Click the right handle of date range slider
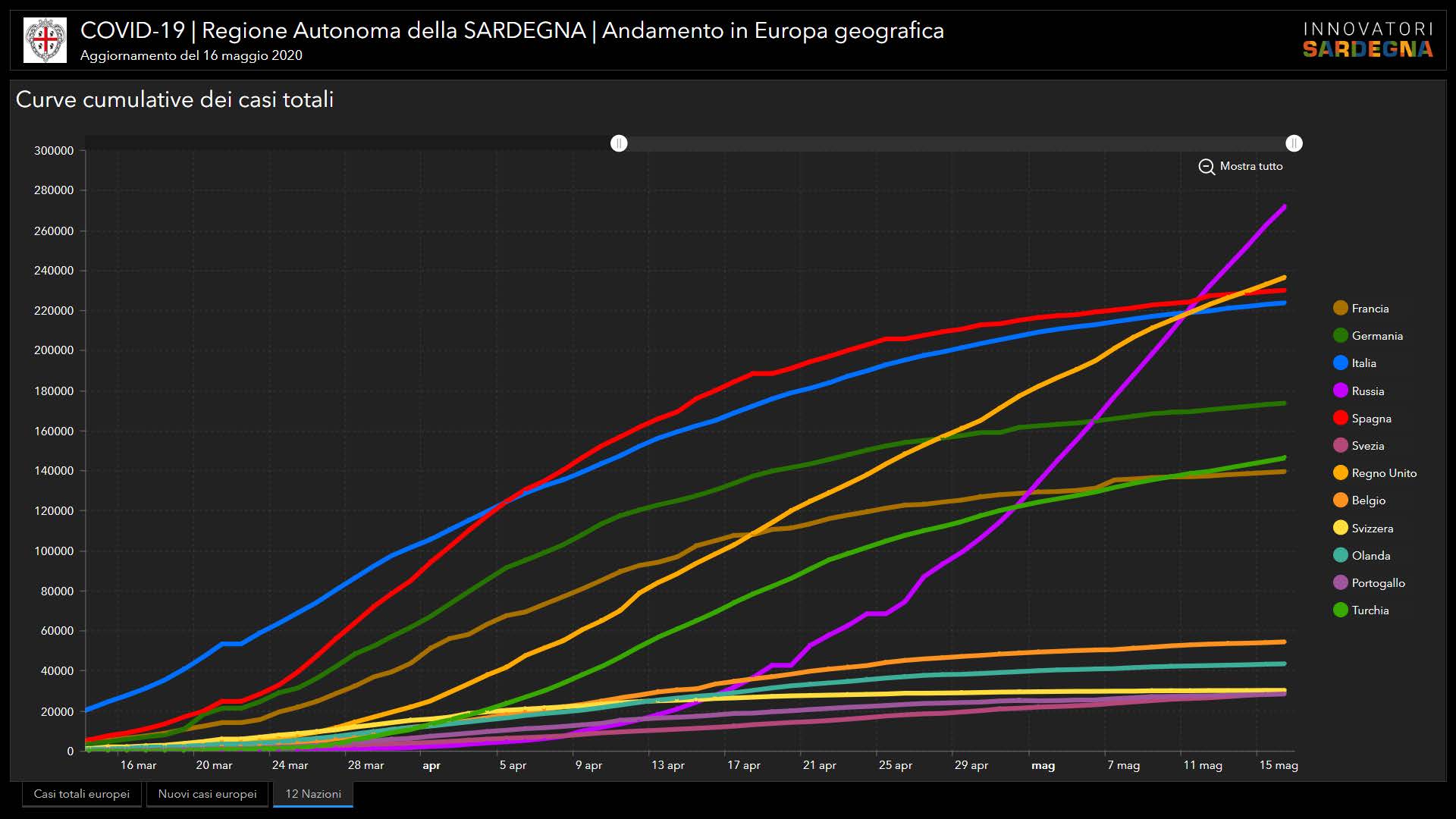Screen dimensions: 1456x819 (x=1294, y=143)
